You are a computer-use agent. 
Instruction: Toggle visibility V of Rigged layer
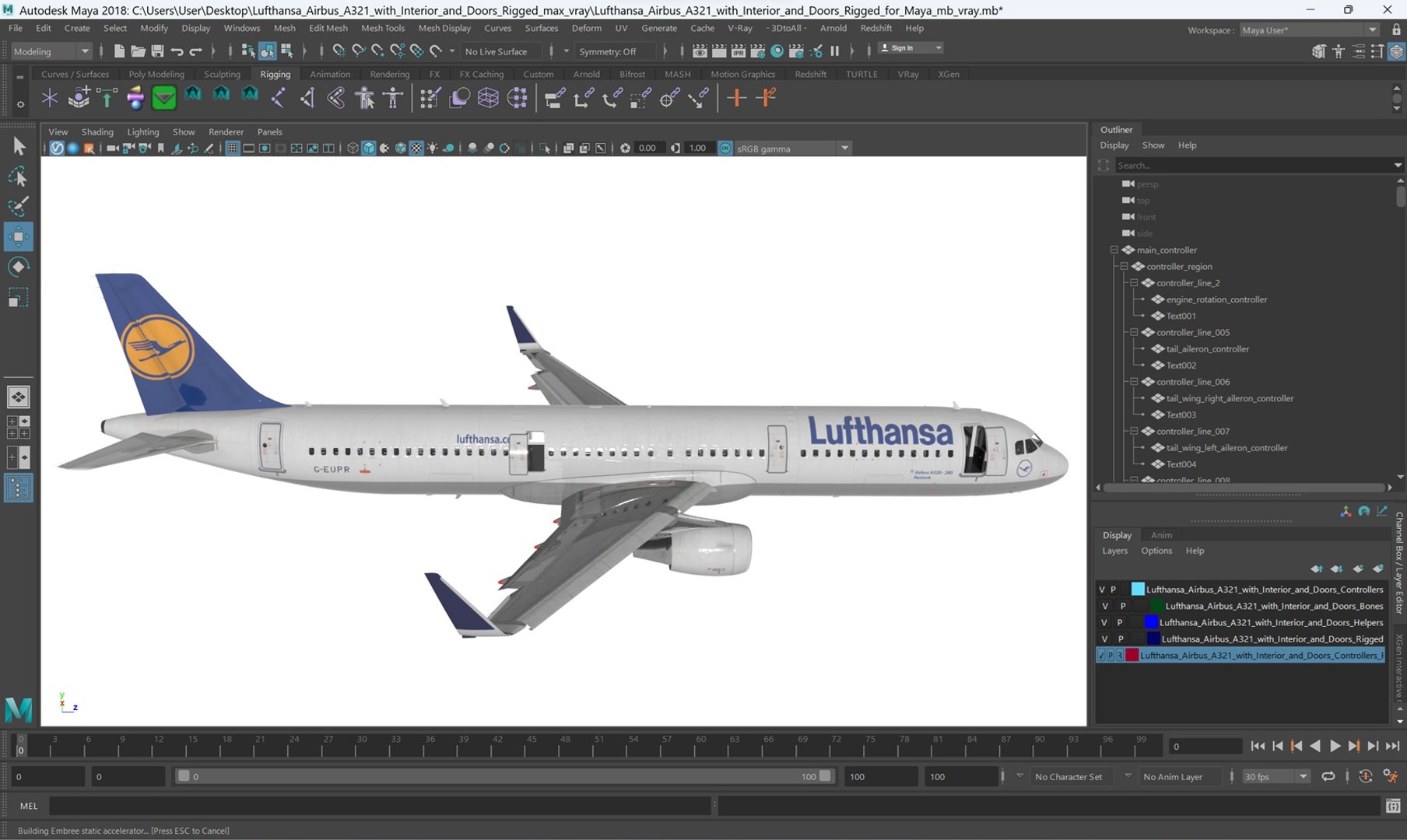pos(1104,639)
